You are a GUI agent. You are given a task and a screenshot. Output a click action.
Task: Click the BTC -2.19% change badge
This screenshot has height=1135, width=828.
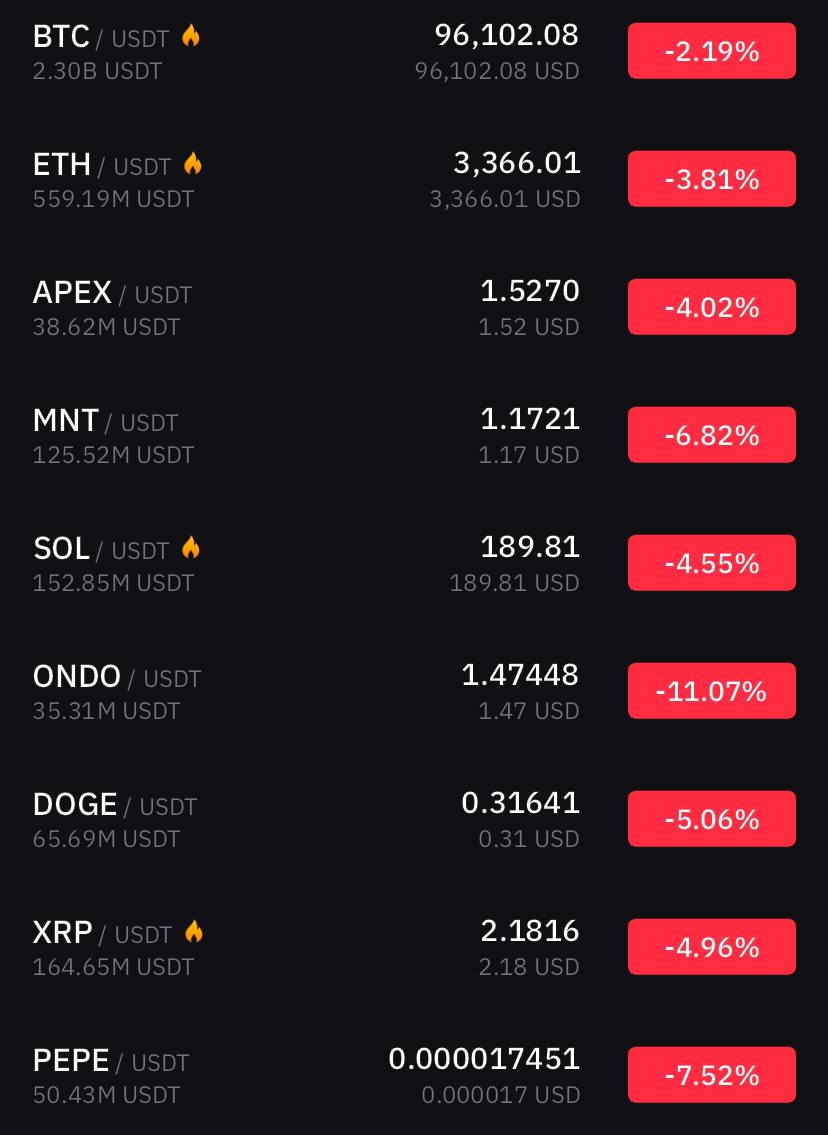click(711, 51)
